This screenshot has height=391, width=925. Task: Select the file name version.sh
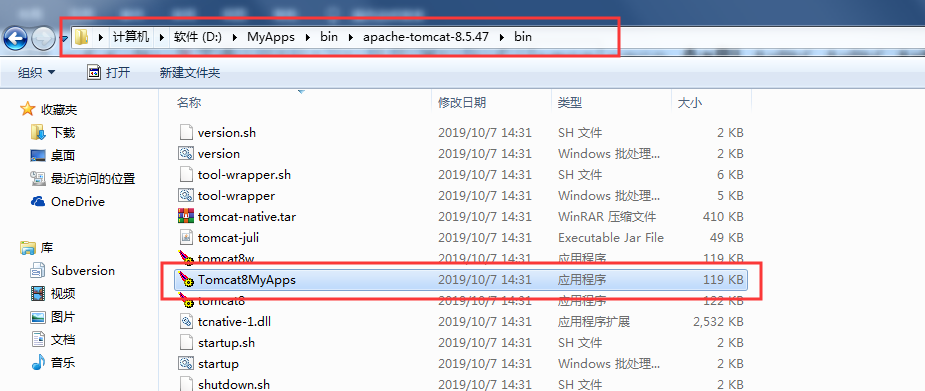pos(227,133)
